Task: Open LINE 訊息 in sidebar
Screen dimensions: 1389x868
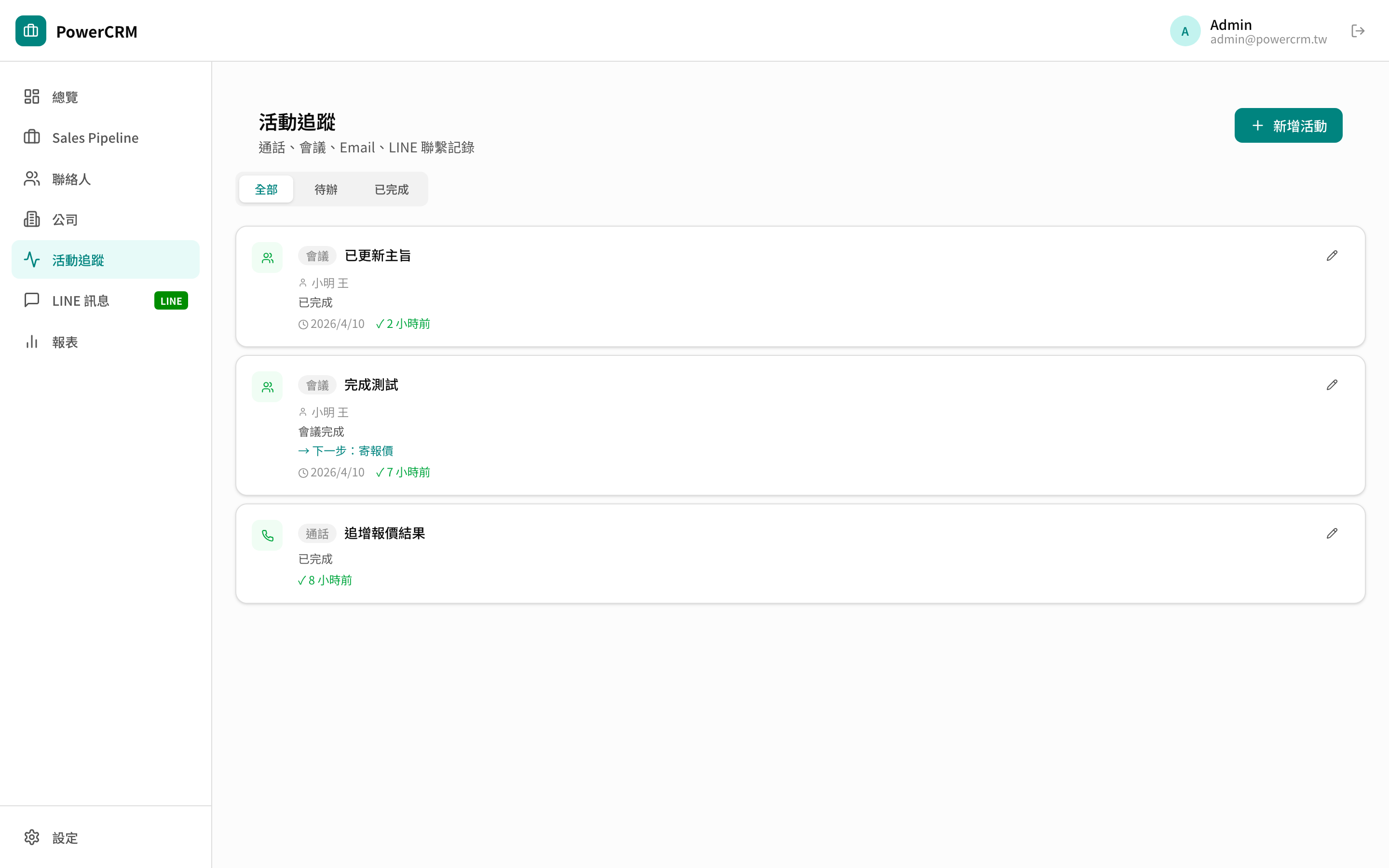Action: click(81, 301)
